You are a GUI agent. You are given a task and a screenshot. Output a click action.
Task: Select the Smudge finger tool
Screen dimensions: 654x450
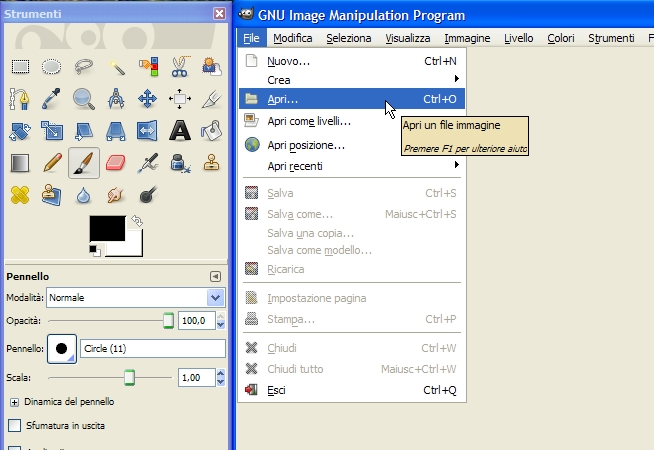pyautogui.click(x=116, y=195)
